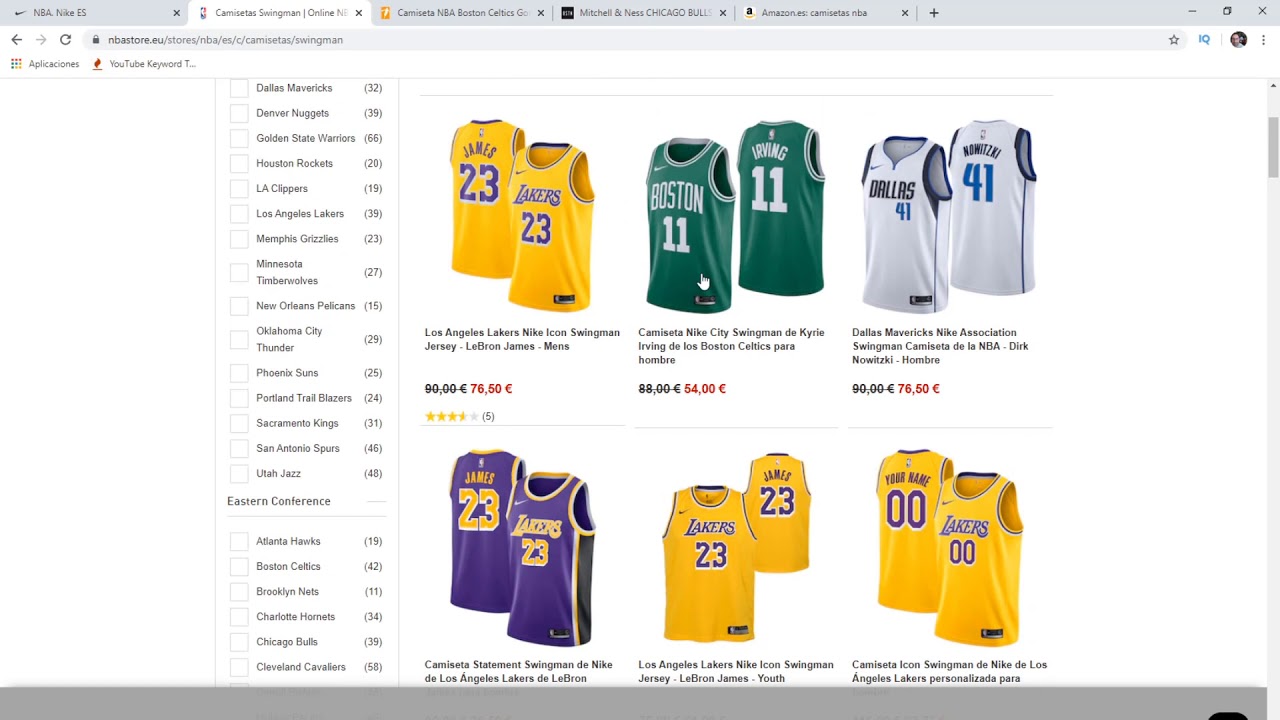Screen dimensions: 1280x720
Task: Switch to the Mitchell & Ness CHICAGO BULLS tab
Action: pyautogui.click(x=645, y=13)
